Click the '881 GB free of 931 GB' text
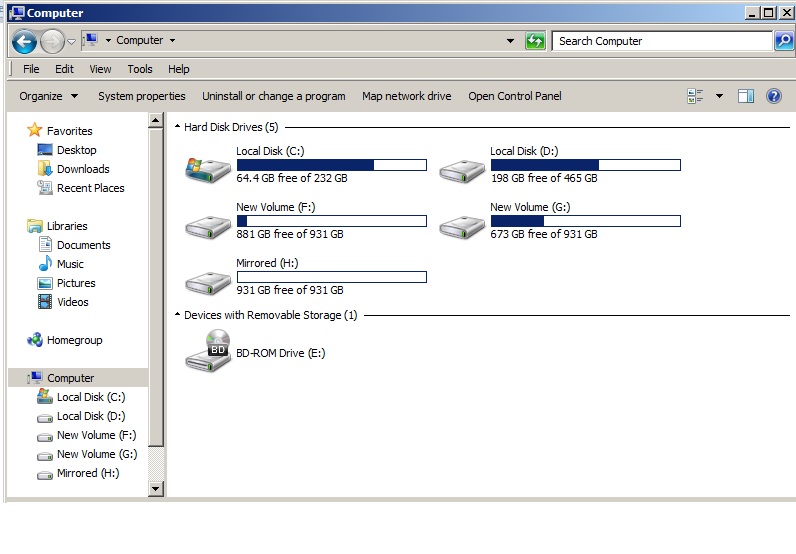Viewport: 796px width, 554px height. 290,234
